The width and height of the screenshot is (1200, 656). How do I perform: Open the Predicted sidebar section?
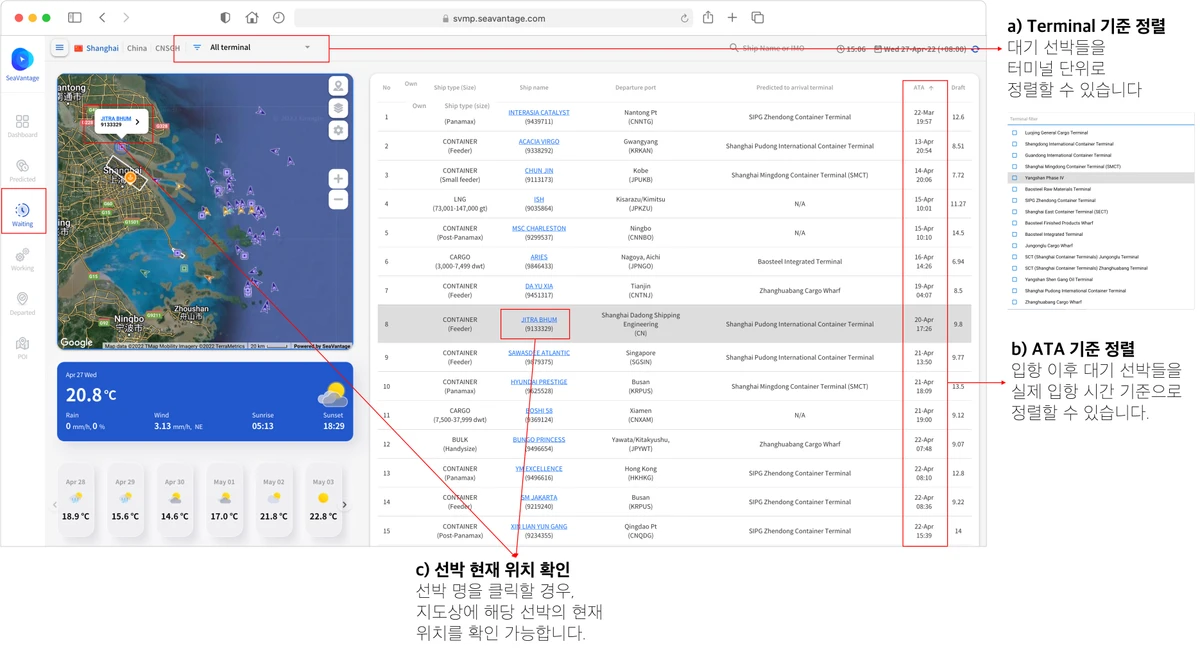pos(22,171)
